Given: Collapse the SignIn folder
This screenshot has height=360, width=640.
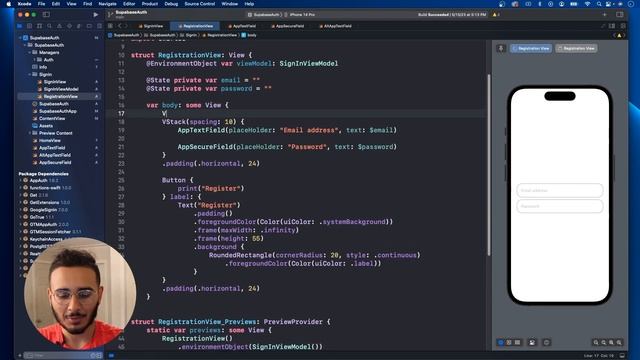Looking at the screenshot, I should [x=29, y=74].
